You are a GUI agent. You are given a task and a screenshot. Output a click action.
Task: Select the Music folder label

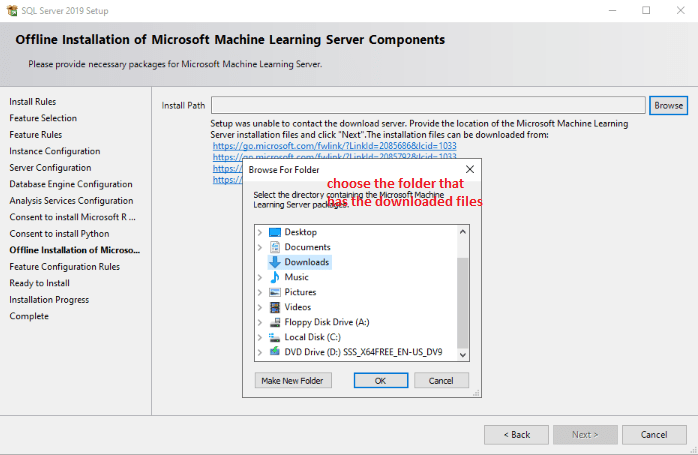296,277
